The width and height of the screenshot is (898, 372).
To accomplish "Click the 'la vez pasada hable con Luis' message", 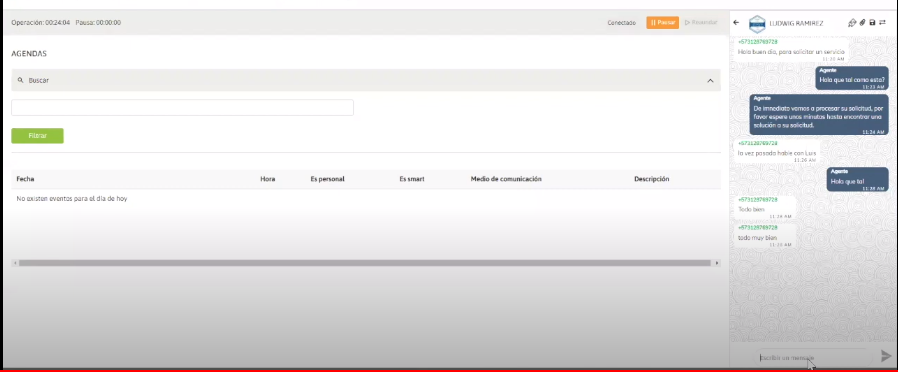I will tap(776, 153).
